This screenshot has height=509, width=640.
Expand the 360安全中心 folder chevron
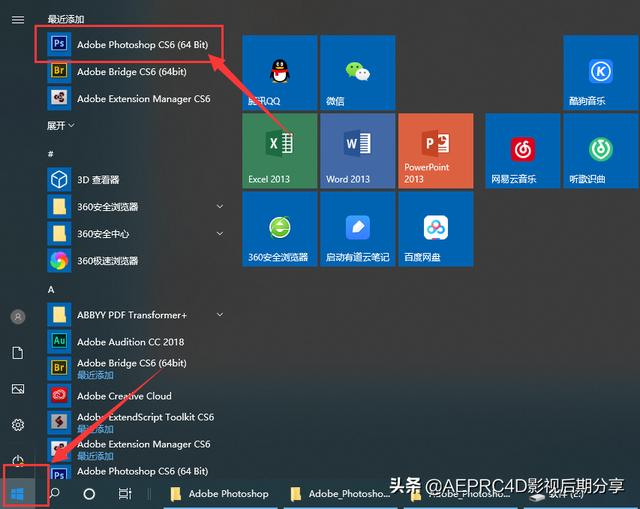tap(220, 234)
